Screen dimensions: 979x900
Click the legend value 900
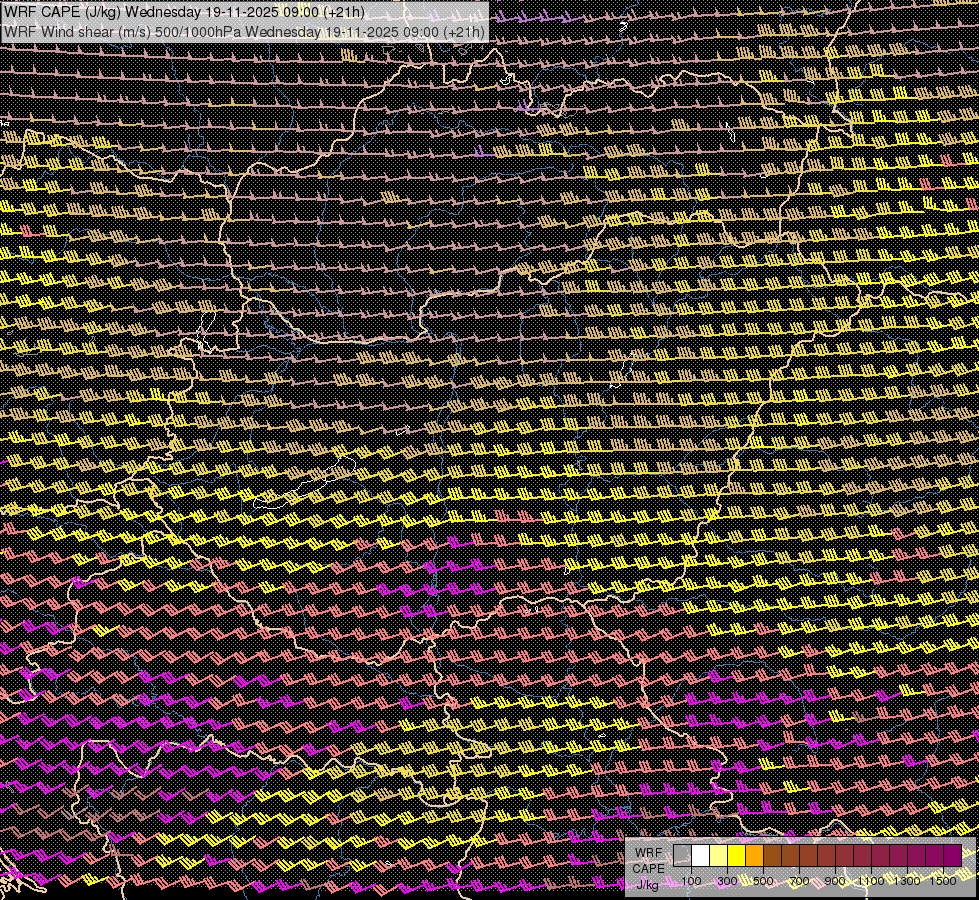[x=835, y=881]
